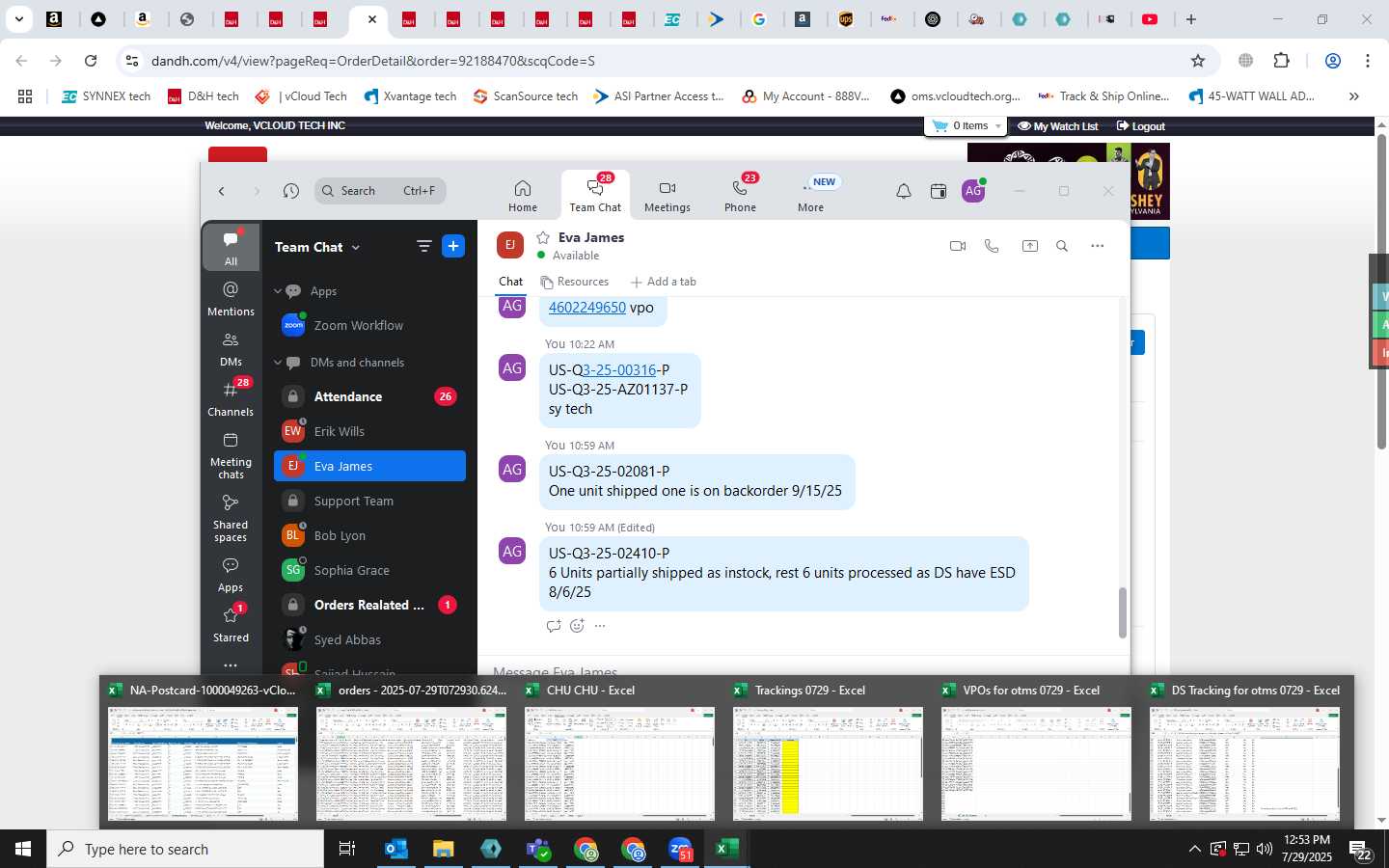The width and height of the screenshot is (1389, 868).
Task: Click the Zoom search box
Action: point(380,191)
